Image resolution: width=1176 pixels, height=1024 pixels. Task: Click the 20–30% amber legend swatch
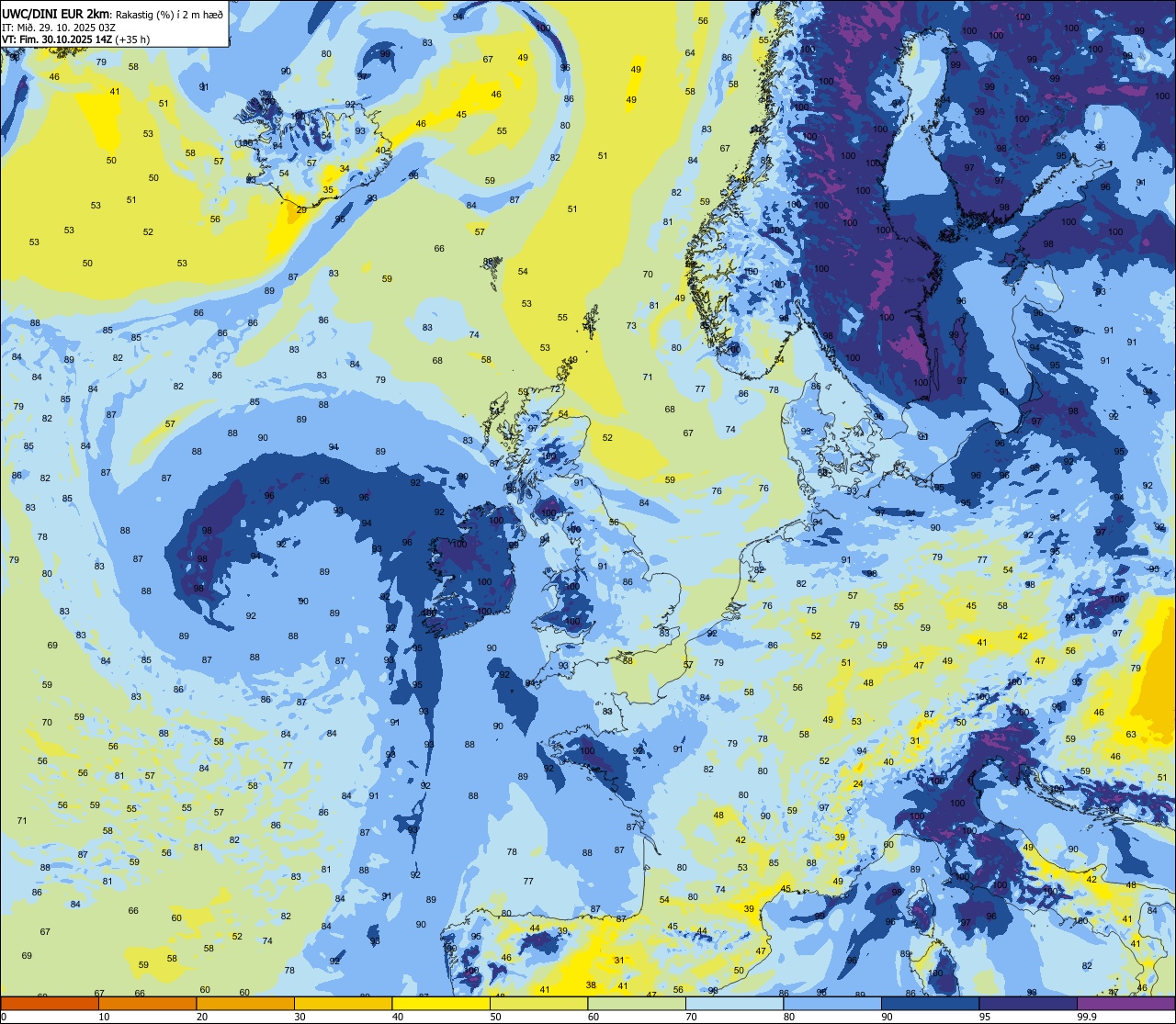(x=245, y=1004)
